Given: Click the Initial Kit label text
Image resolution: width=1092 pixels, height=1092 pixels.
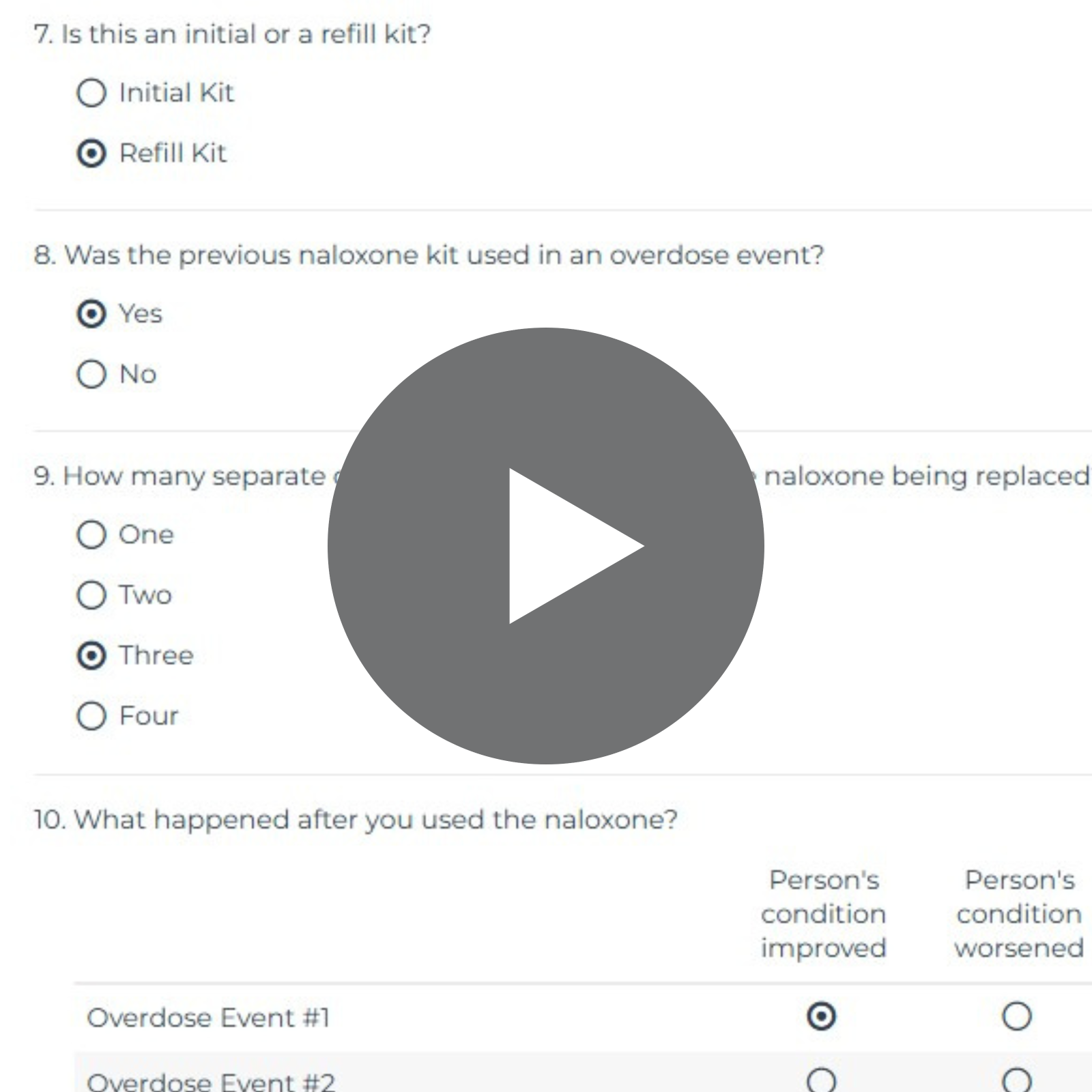Looking at the screenshot, I should pyautogui.click(x=176, y=93).
